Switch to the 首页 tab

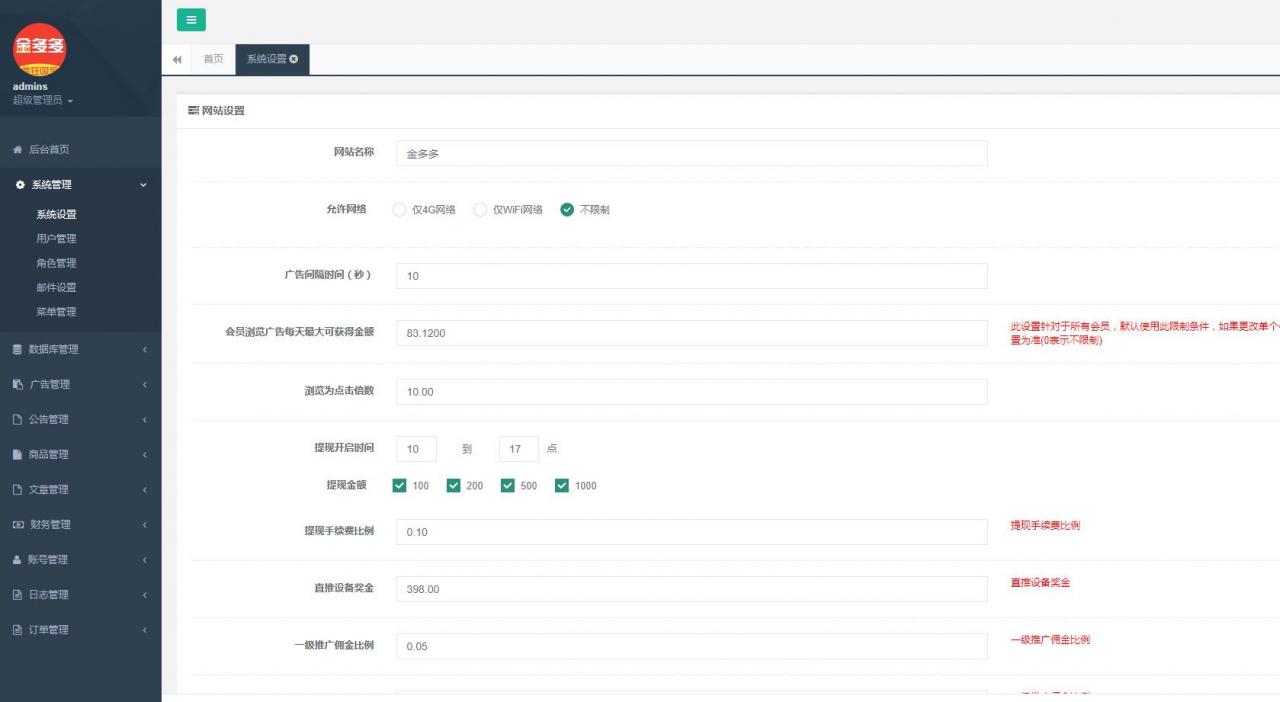coord(213,59)
